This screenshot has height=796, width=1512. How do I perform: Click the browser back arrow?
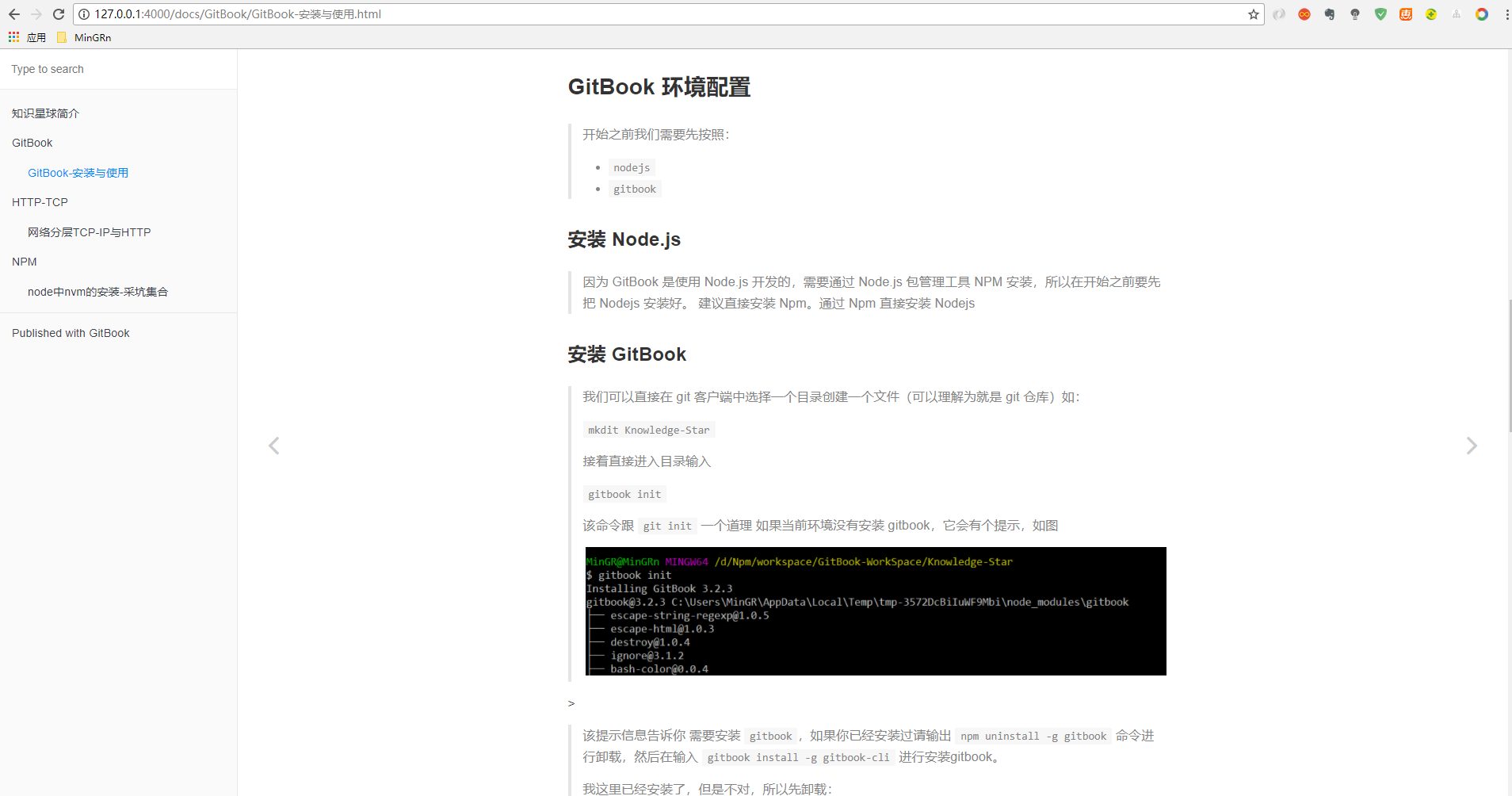tap(14, 14)
